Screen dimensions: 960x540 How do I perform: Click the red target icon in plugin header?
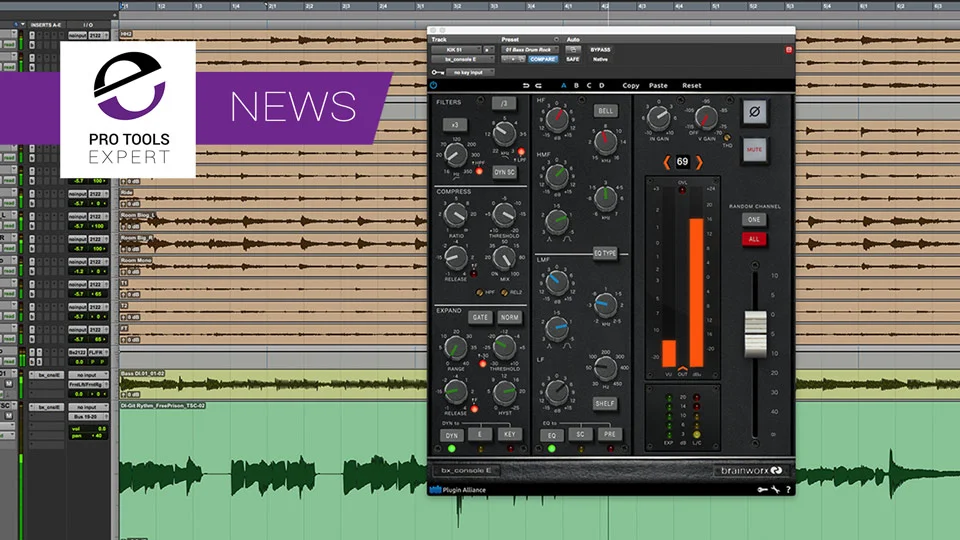789,50
